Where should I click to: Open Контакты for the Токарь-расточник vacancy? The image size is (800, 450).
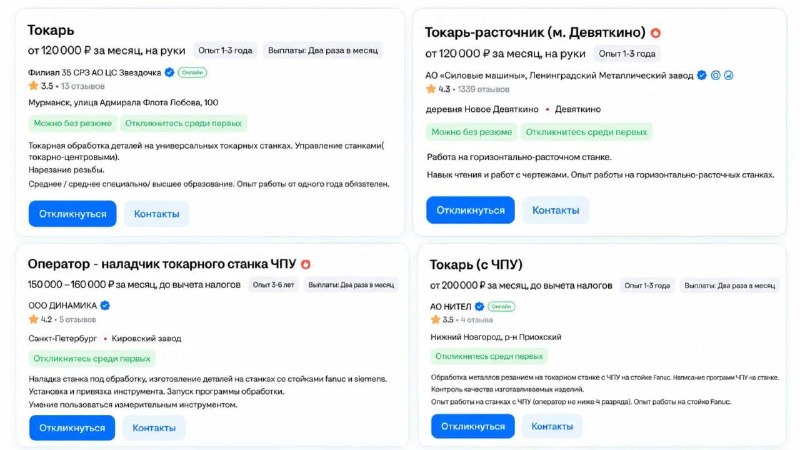pos(556,210)
